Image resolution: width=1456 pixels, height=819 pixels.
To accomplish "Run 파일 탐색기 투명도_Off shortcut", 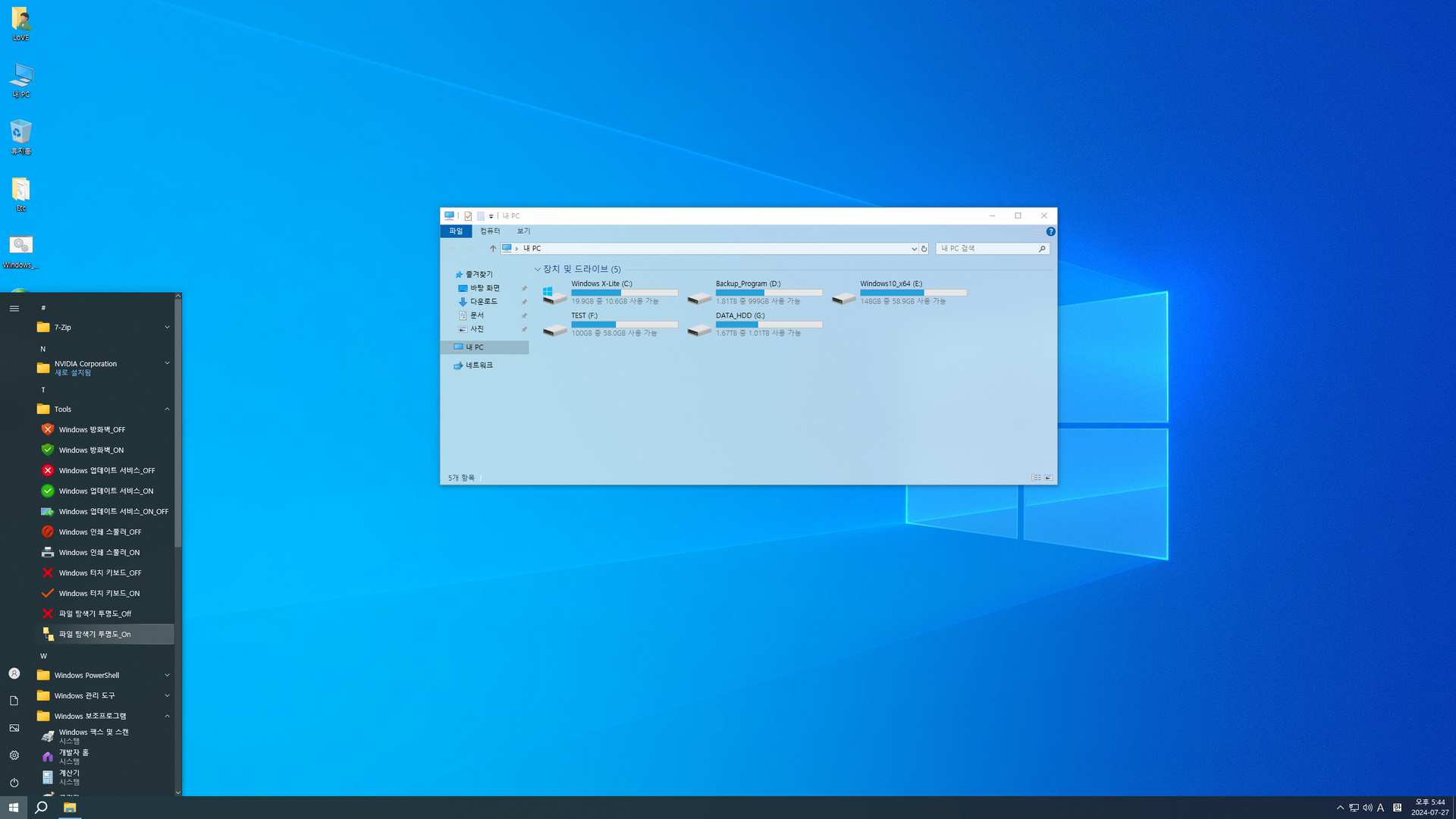I will click(95, 613).
